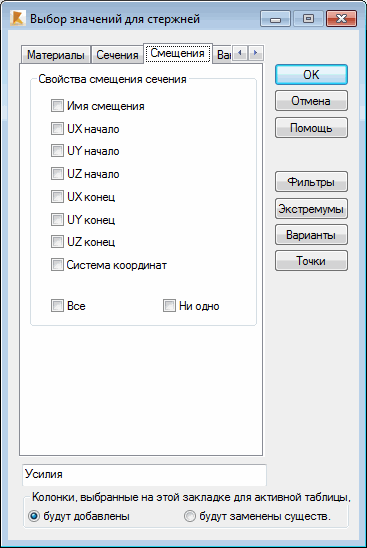Click the Усилия text field

pyautogui.click(x=144, y=475)
